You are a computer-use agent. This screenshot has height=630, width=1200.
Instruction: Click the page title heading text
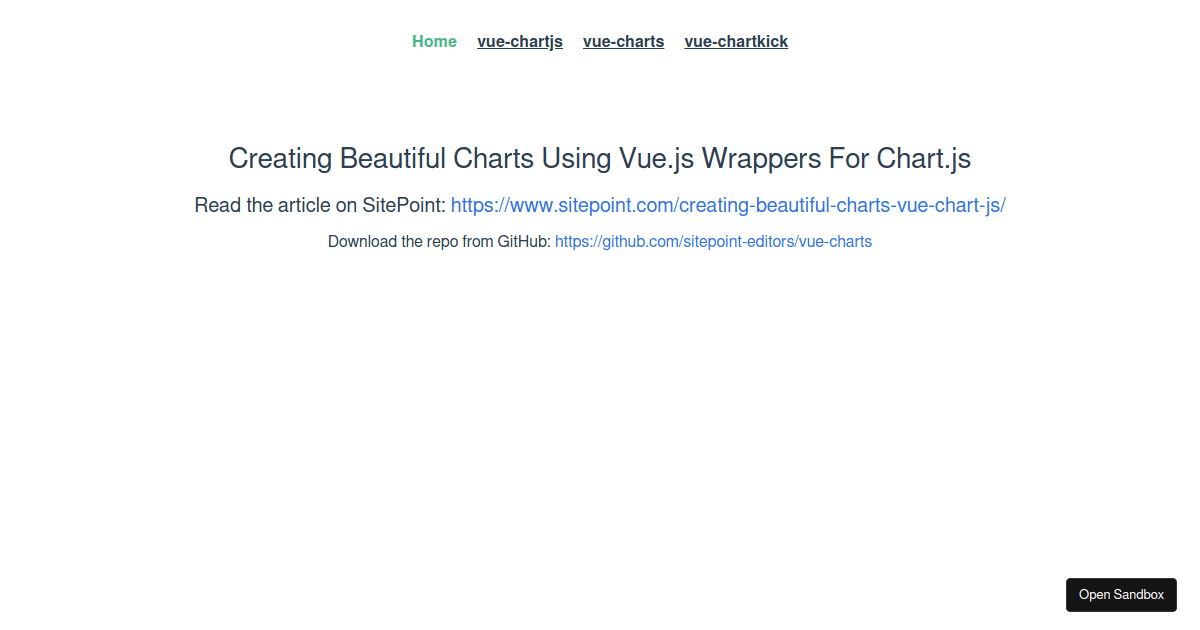[600, 158]
